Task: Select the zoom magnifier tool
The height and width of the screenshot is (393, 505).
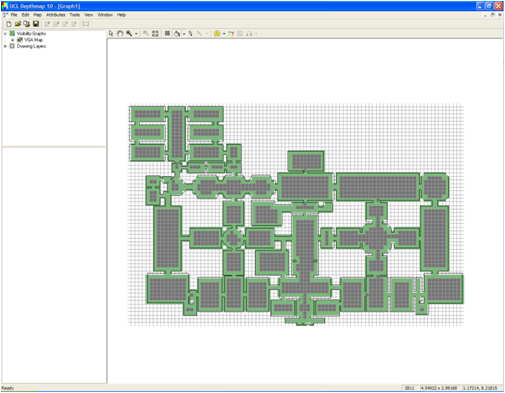Action: pos(129,33)
